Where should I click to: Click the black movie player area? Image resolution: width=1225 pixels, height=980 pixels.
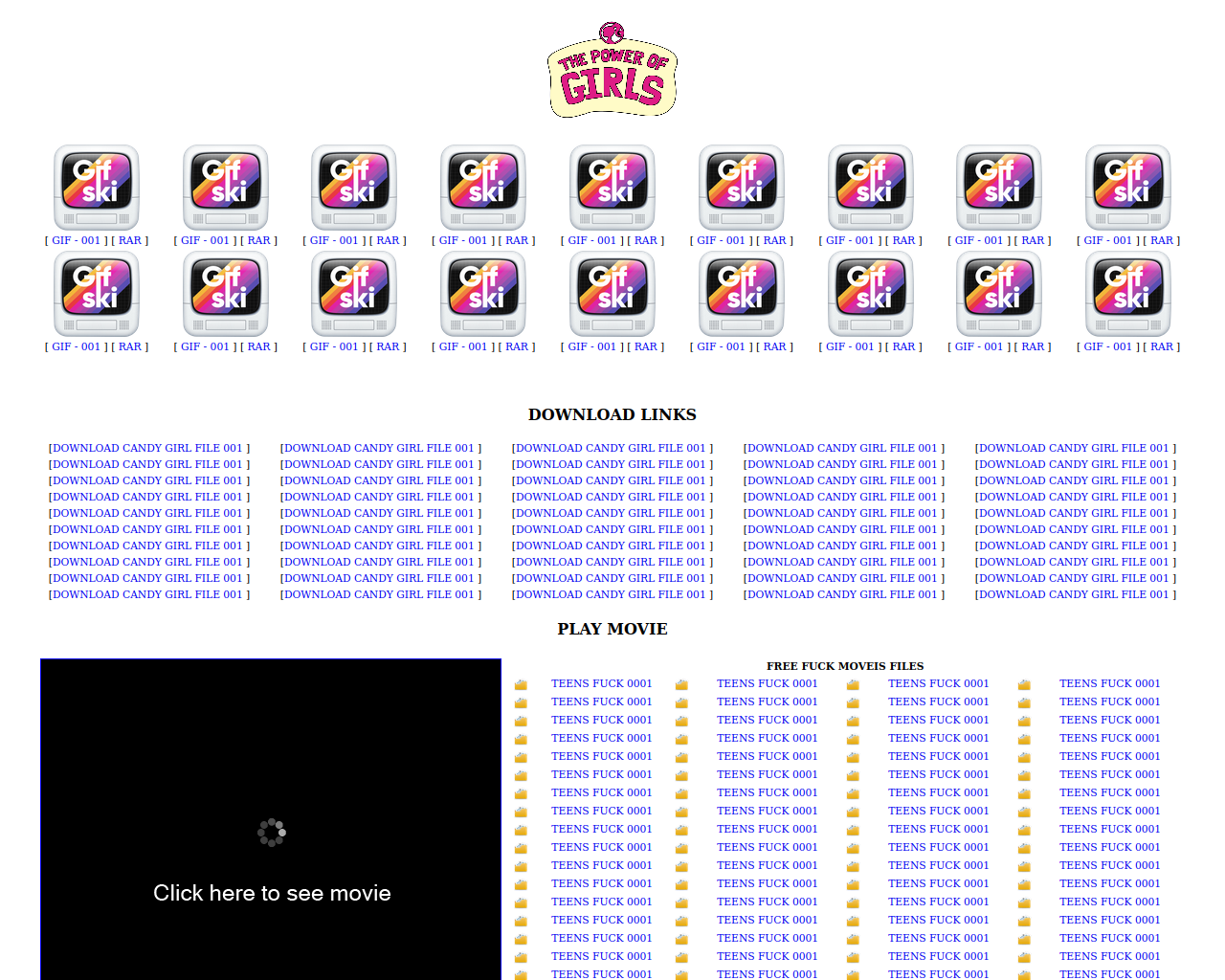[x=271, y=819]
